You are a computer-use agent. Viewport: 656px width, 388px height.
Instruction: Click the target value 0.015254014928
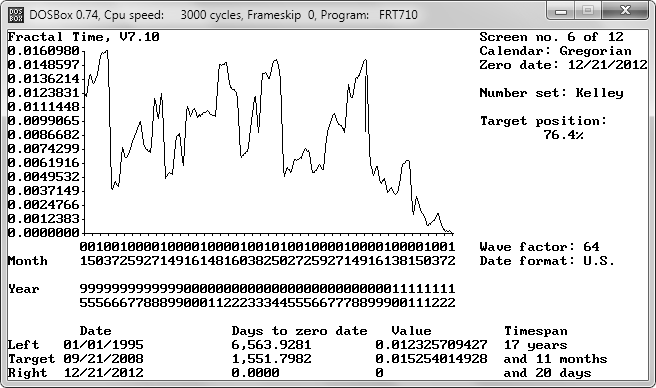[x=431, y=359]
